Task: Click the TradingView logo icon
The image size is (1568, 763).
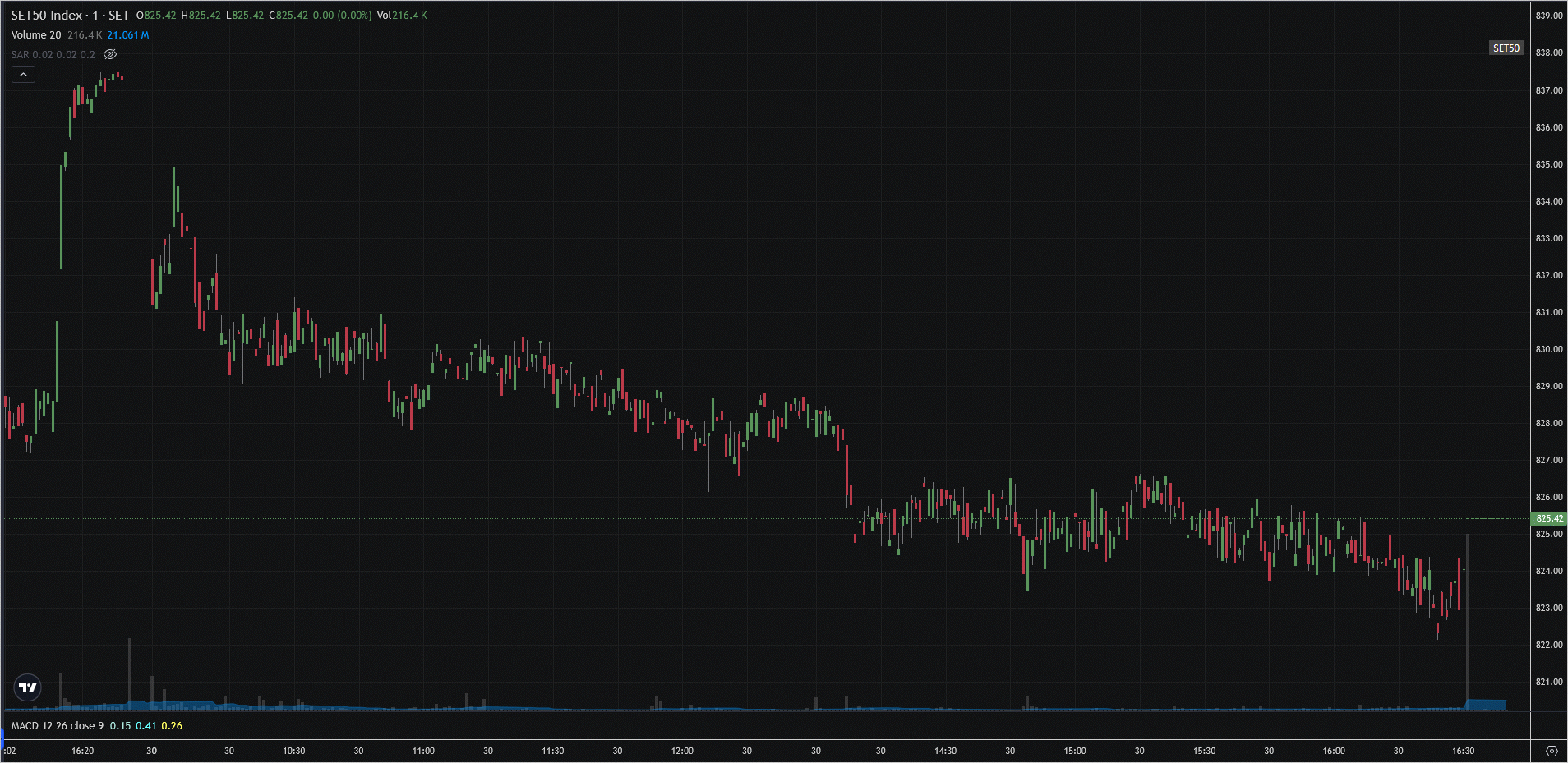Action: 28,687
